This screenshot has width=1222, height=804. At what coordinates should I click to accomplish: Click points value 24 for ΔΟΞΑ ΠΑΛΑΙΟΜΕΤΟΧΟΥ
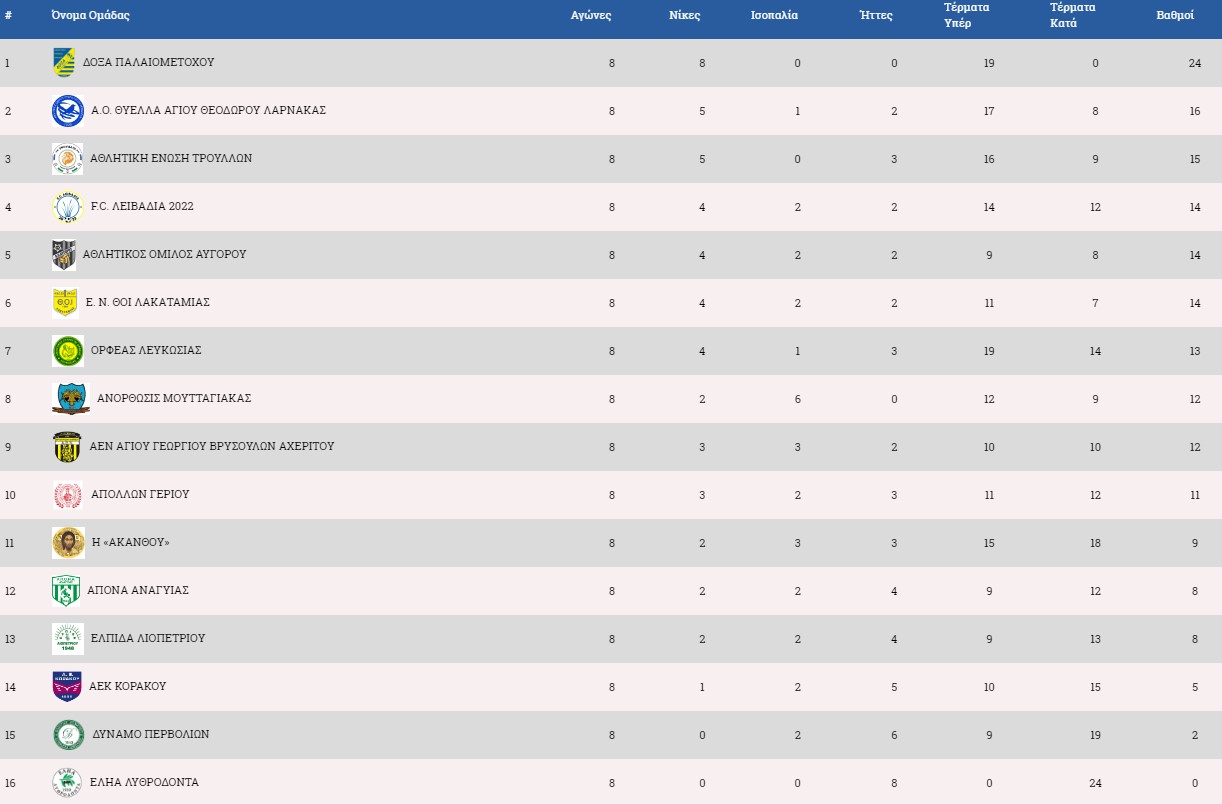tap(1195, 63)
